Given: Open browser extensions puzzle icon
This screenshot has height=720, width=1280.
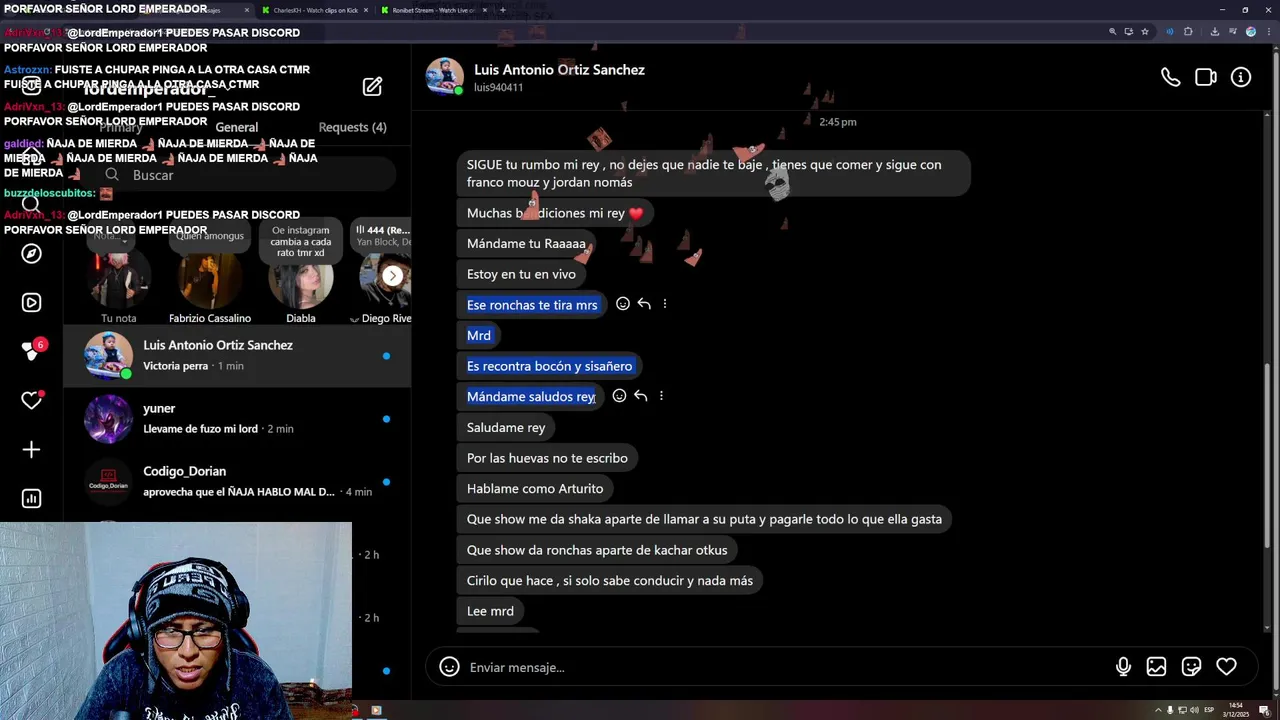Looking at the screenshot, I should coord(1188,32).
